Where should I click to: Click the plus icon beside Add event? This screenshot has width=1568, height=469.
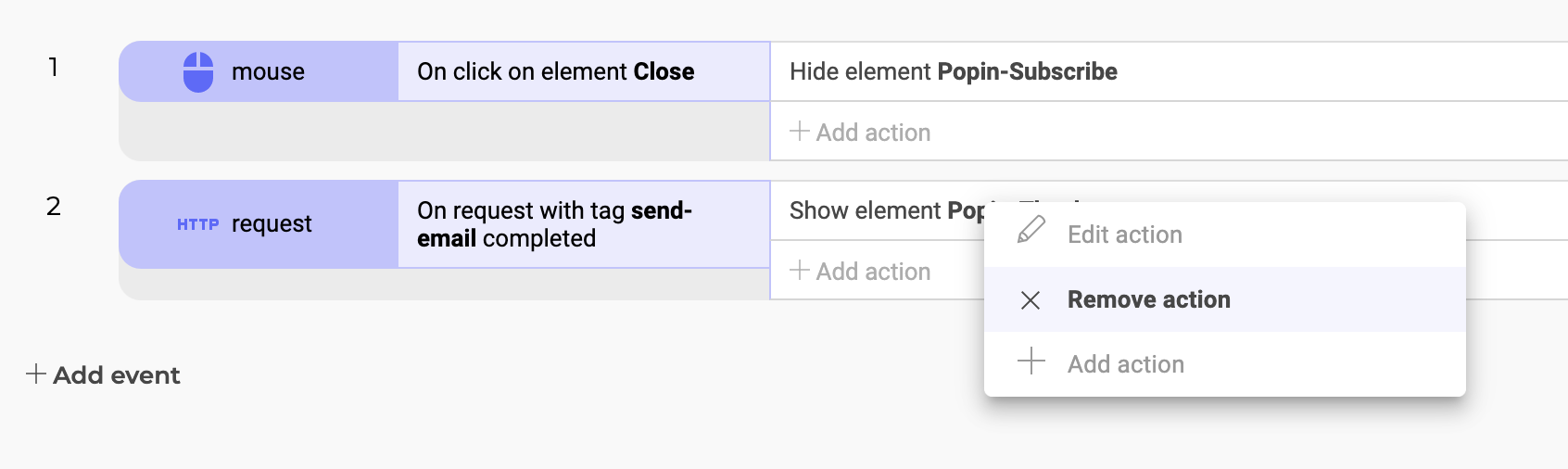click(x=36, y=374)
